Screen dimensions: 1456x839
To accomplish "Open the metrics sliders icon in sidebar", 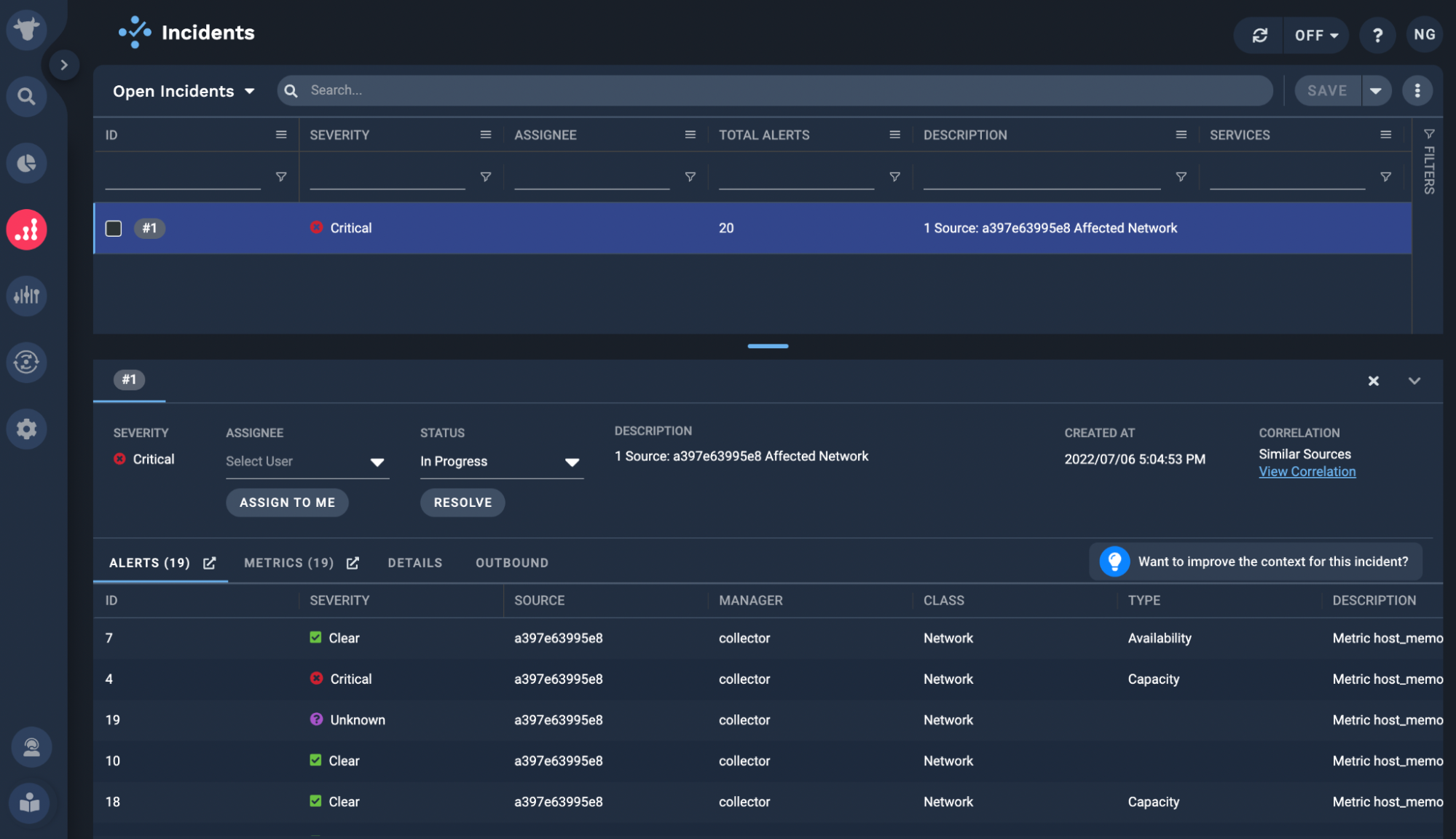I will coord(26,296).
